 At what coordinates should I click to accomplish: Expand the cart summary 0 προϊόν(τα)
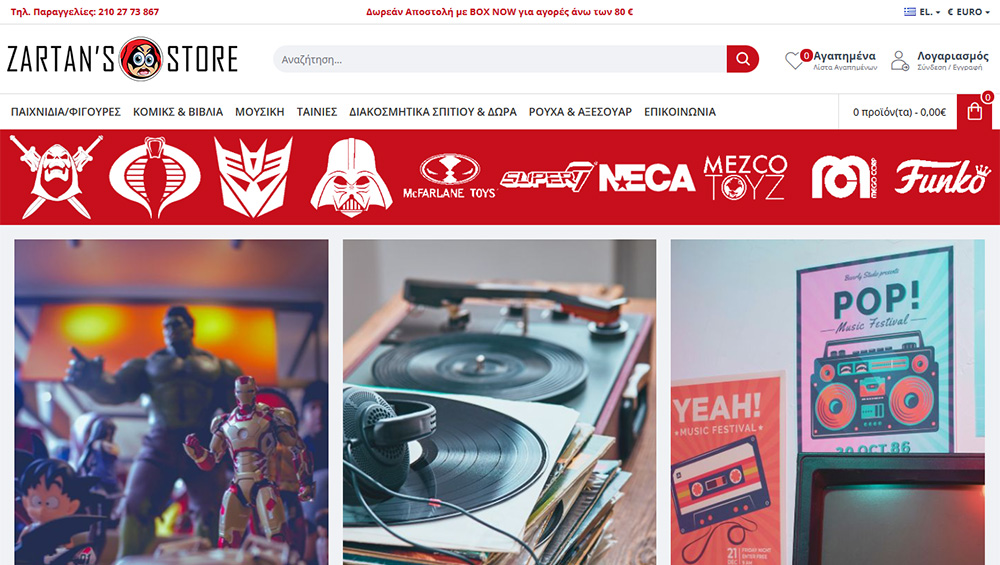pyautogui.click(x=899, y=112)
